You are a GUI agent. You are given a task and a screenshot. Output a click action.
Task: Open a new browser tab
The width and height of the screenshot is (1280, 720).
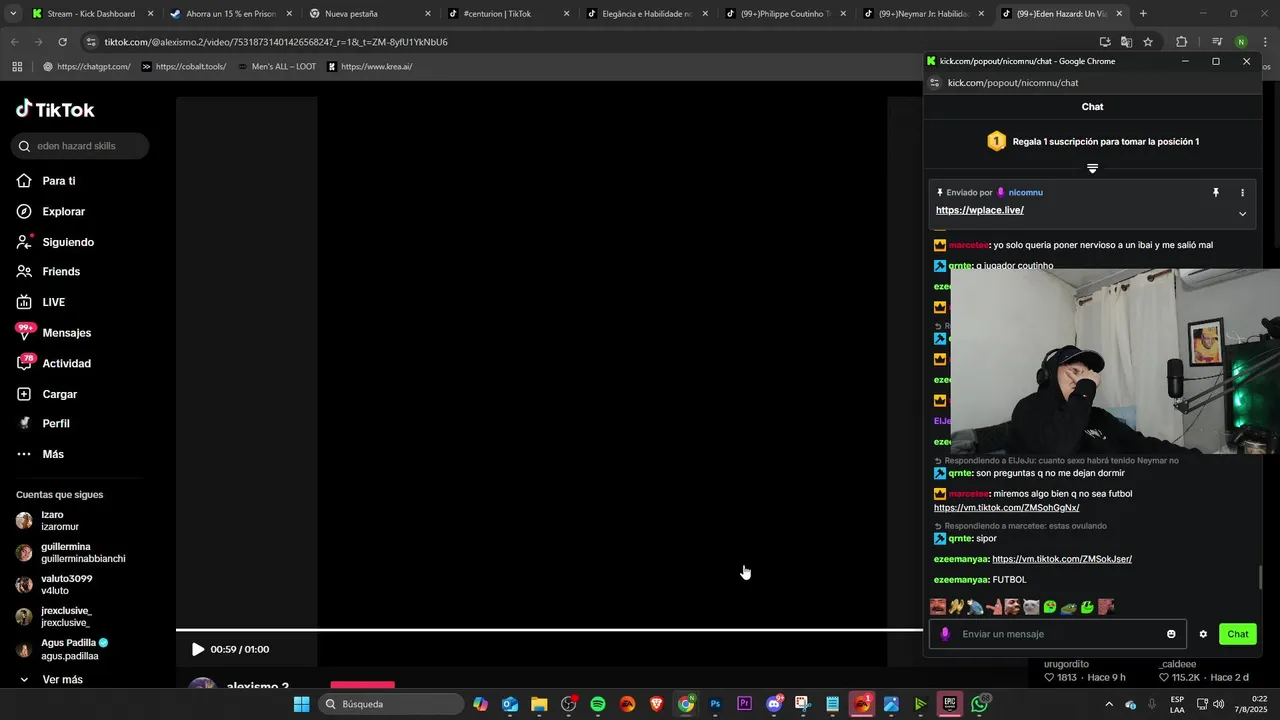pyautogui.click(x=1143, y=14)
